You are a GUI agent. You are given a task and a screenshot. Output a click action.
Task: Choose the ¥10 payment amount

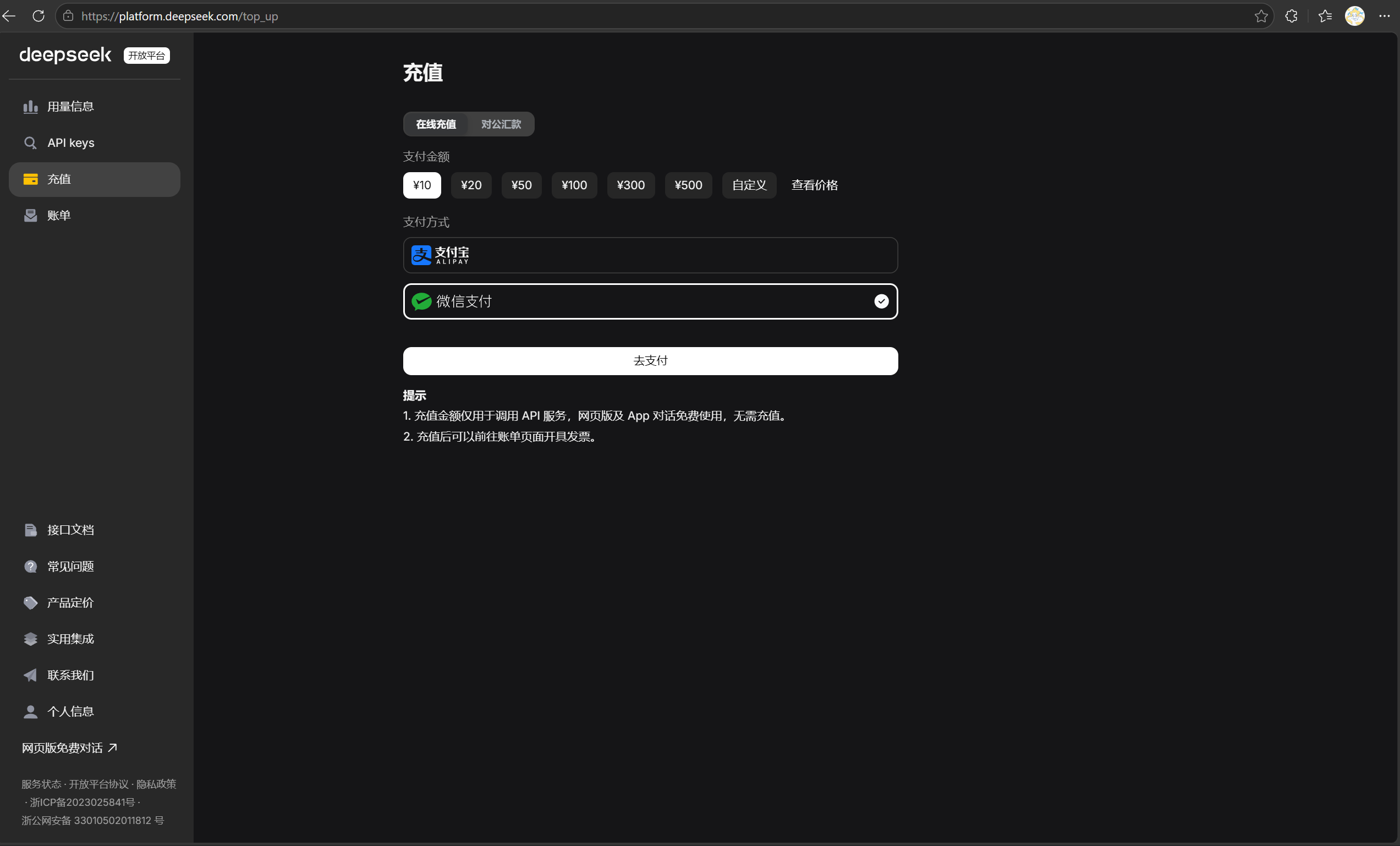point(421,185)
